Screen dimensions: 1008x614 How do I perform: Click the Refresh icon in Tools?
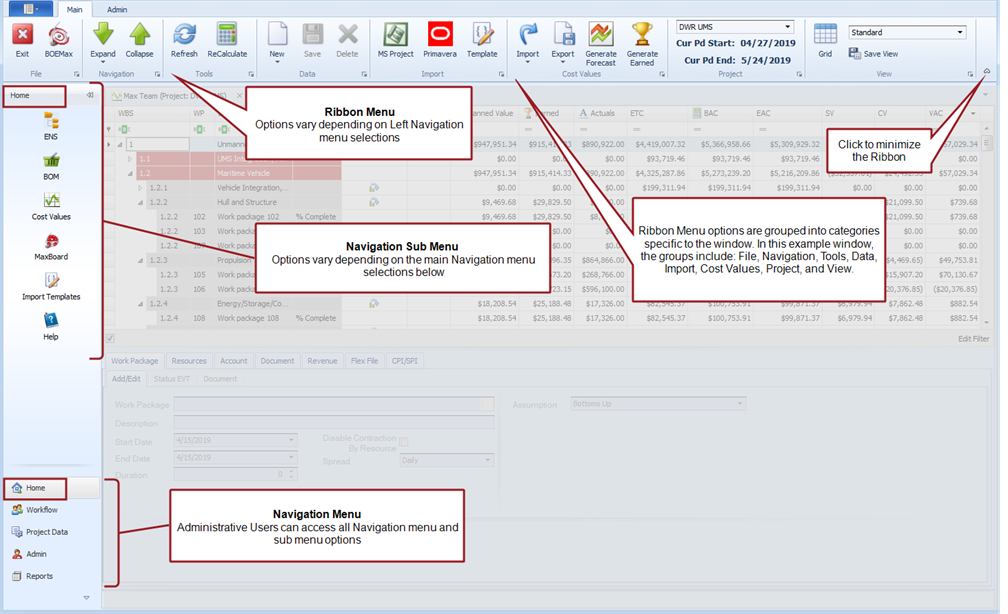coord(184,37)
